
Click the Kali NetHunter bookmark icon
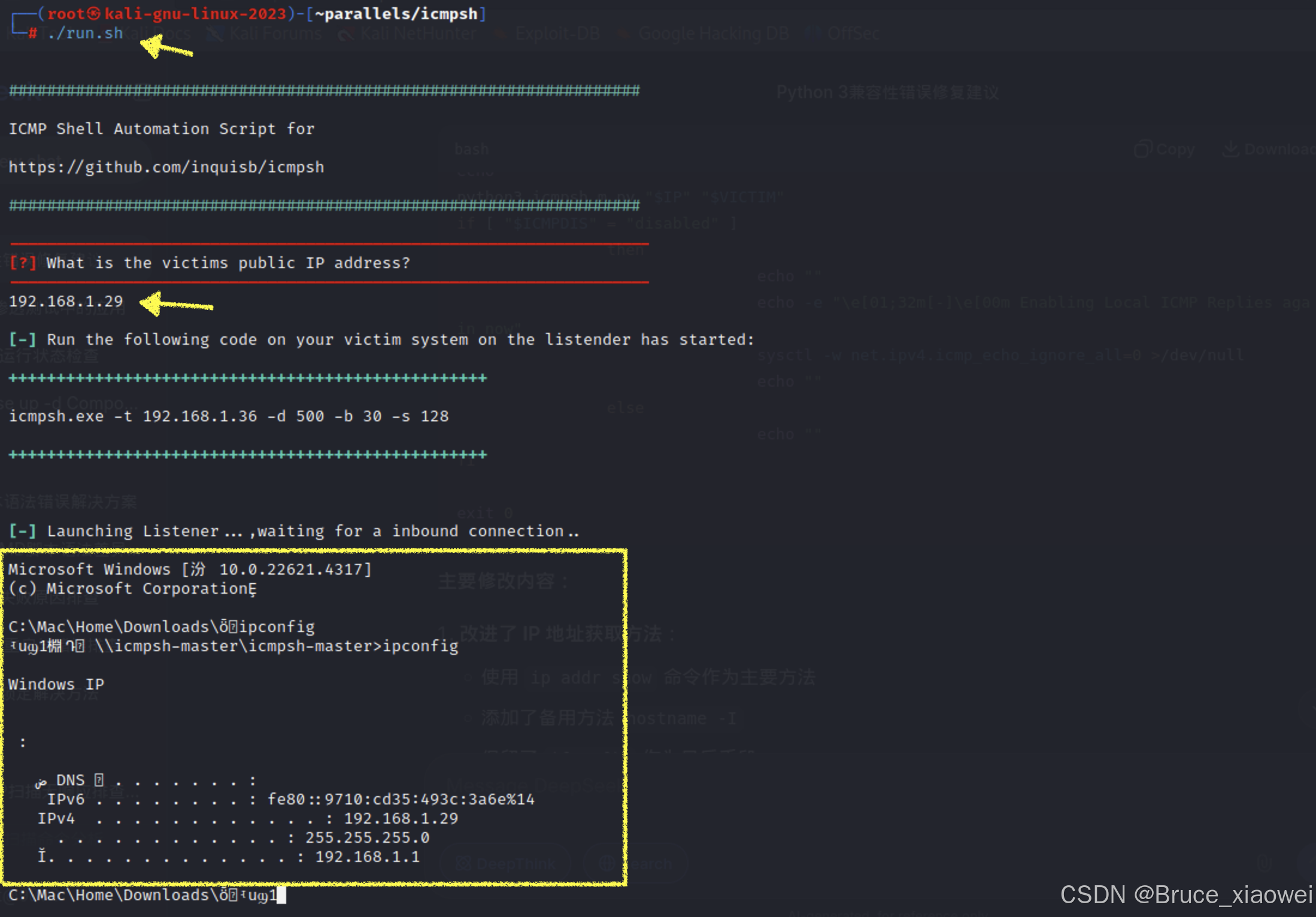[345, 34]
